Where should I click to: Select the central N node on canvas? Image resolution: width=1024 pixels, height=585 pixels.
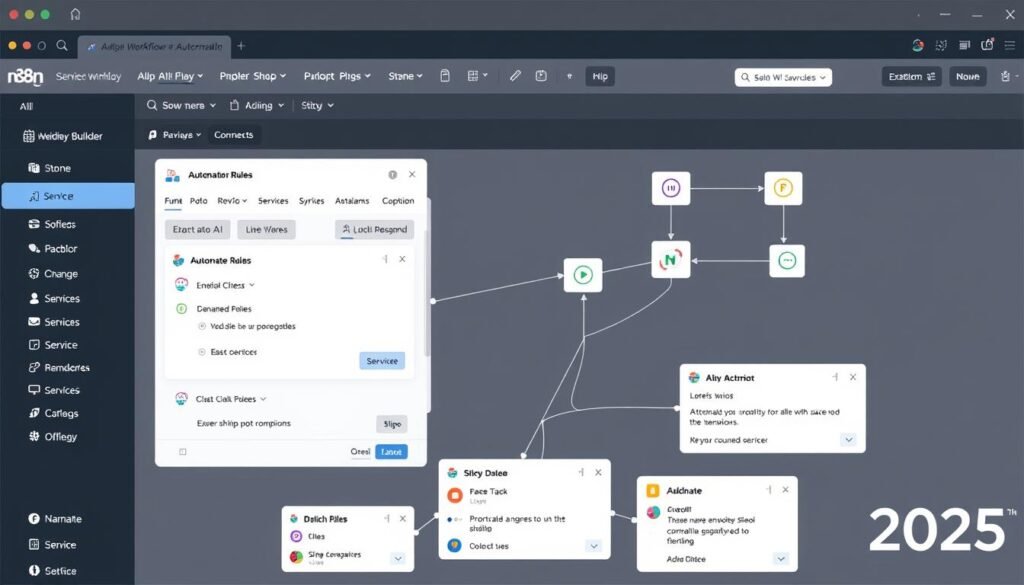pos(671,261)
